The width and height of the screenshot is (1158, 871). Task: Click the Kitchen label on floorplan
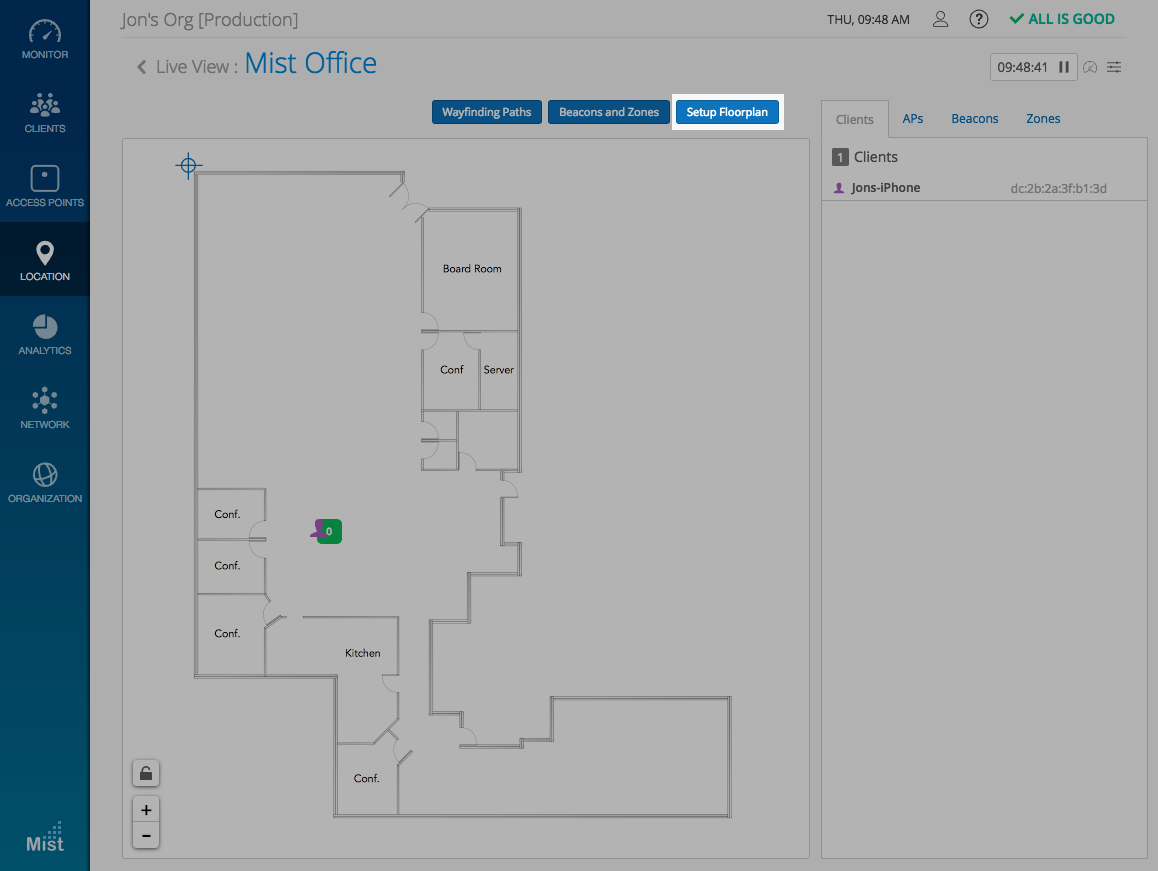tap(363, 653)
